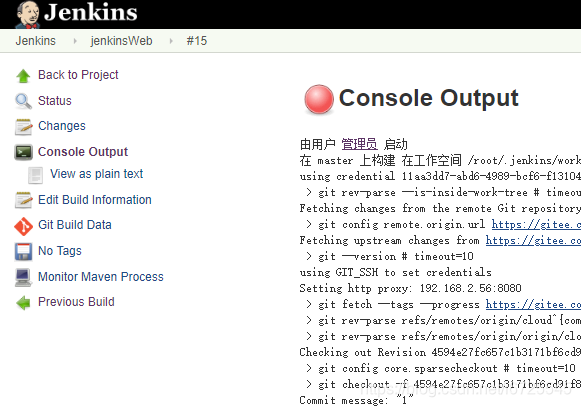Click 'Fetching changes from the remote Git' line
The height and width of the screenshot is (407, 581).
(440, 209)
